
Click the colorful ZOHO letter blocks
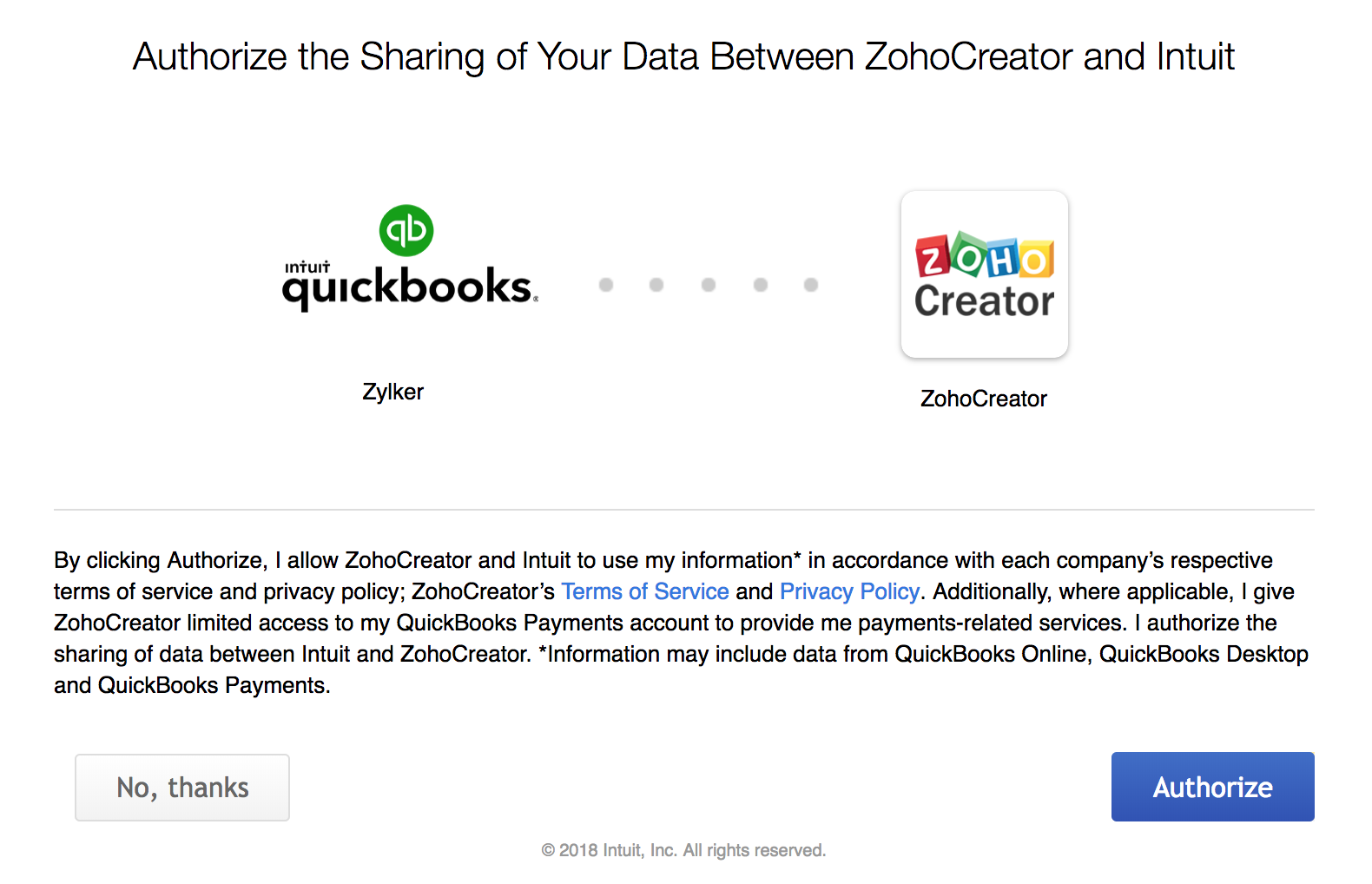tap(984, 256)
